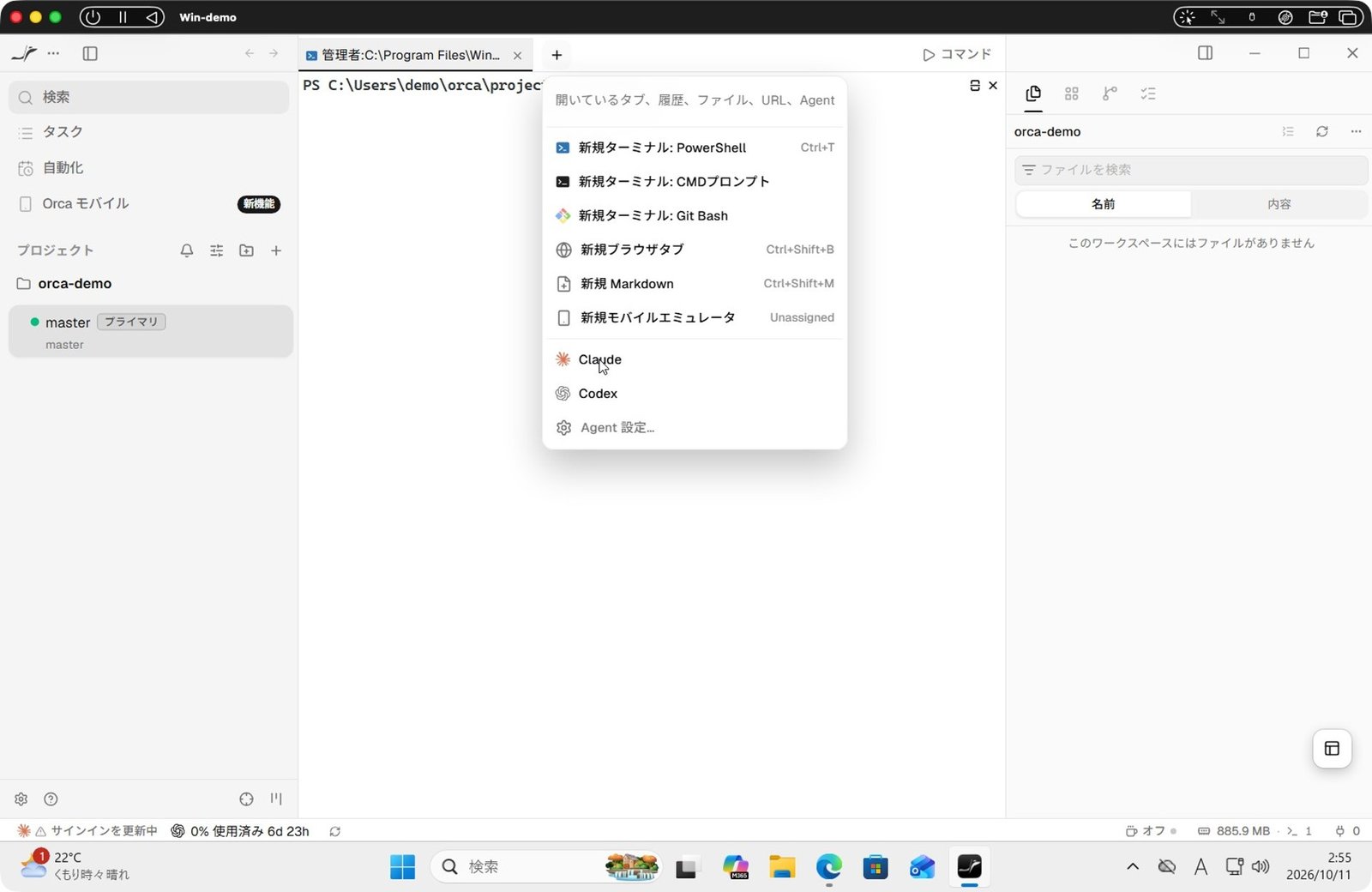Run コマンド button in tab bar
The width and height of the screenshot is (1372, 892).
click(957, 54)
